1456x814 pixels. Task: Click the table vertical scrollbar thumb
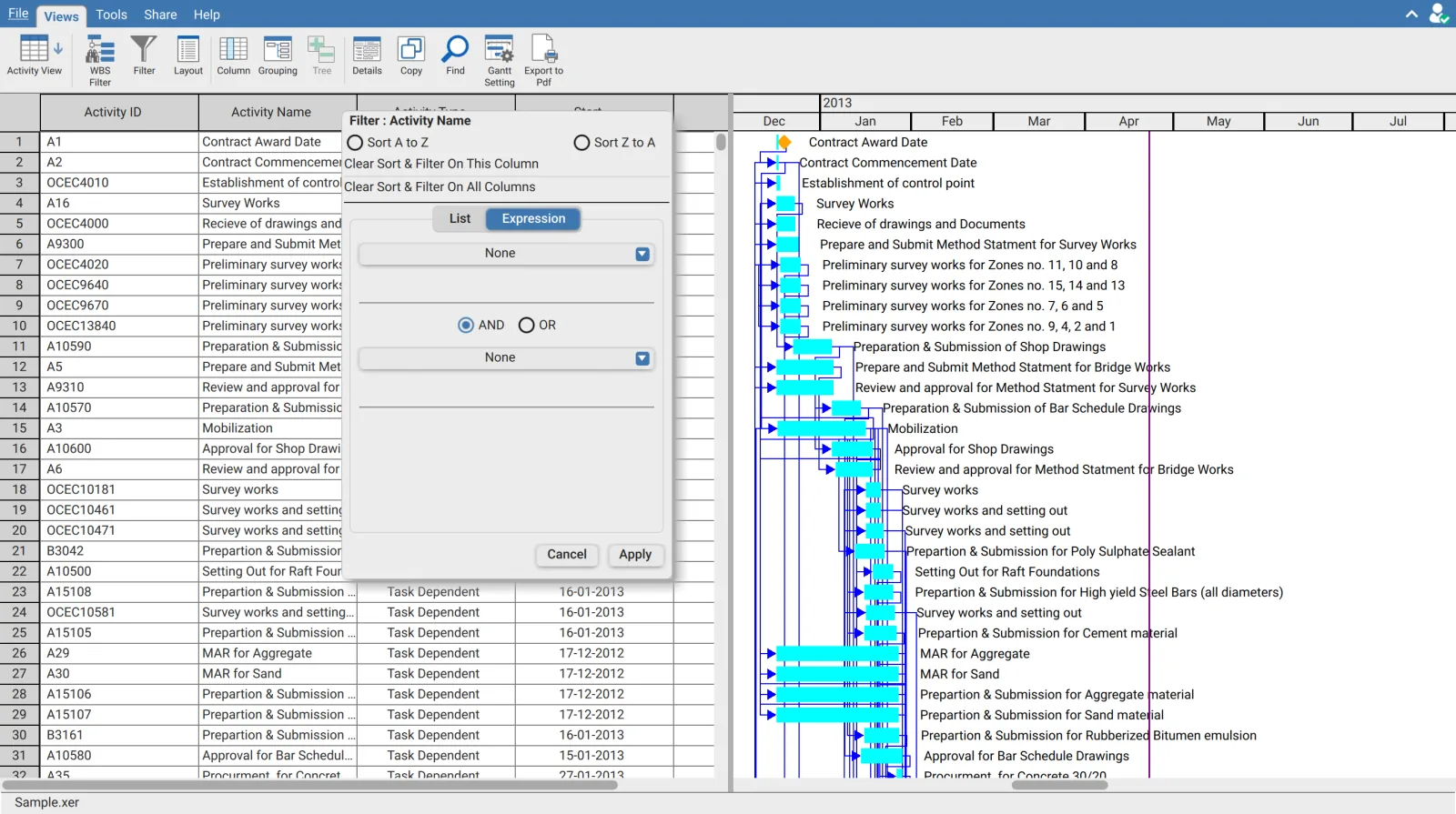[721, 142]
